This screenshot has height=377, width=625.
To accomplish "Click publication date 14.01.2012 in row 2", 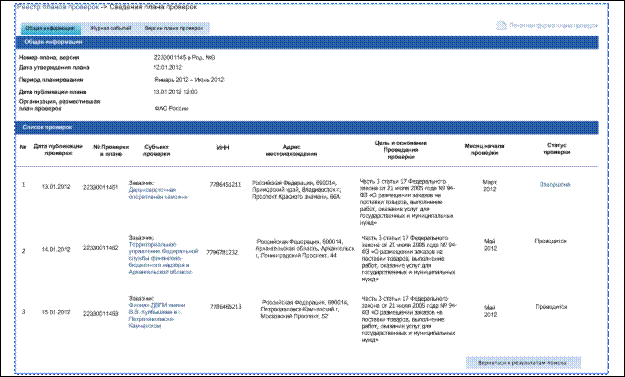I will point(56,250).
